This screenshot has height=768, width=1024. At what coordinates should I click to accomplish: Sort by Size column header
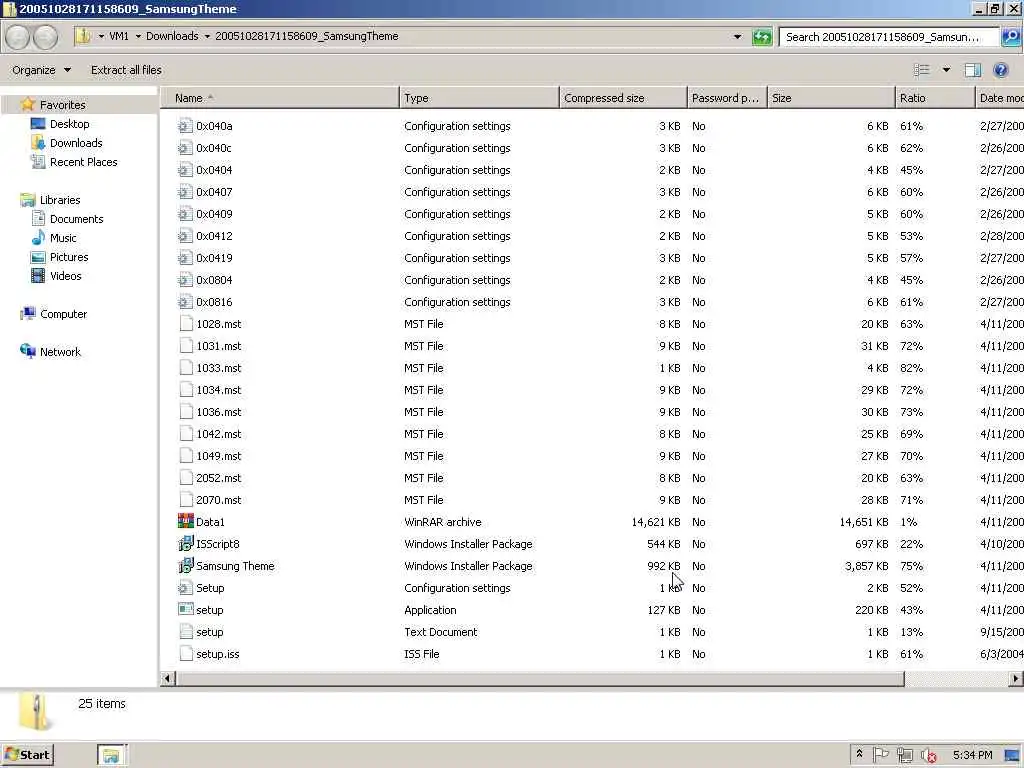pos(831,98)
